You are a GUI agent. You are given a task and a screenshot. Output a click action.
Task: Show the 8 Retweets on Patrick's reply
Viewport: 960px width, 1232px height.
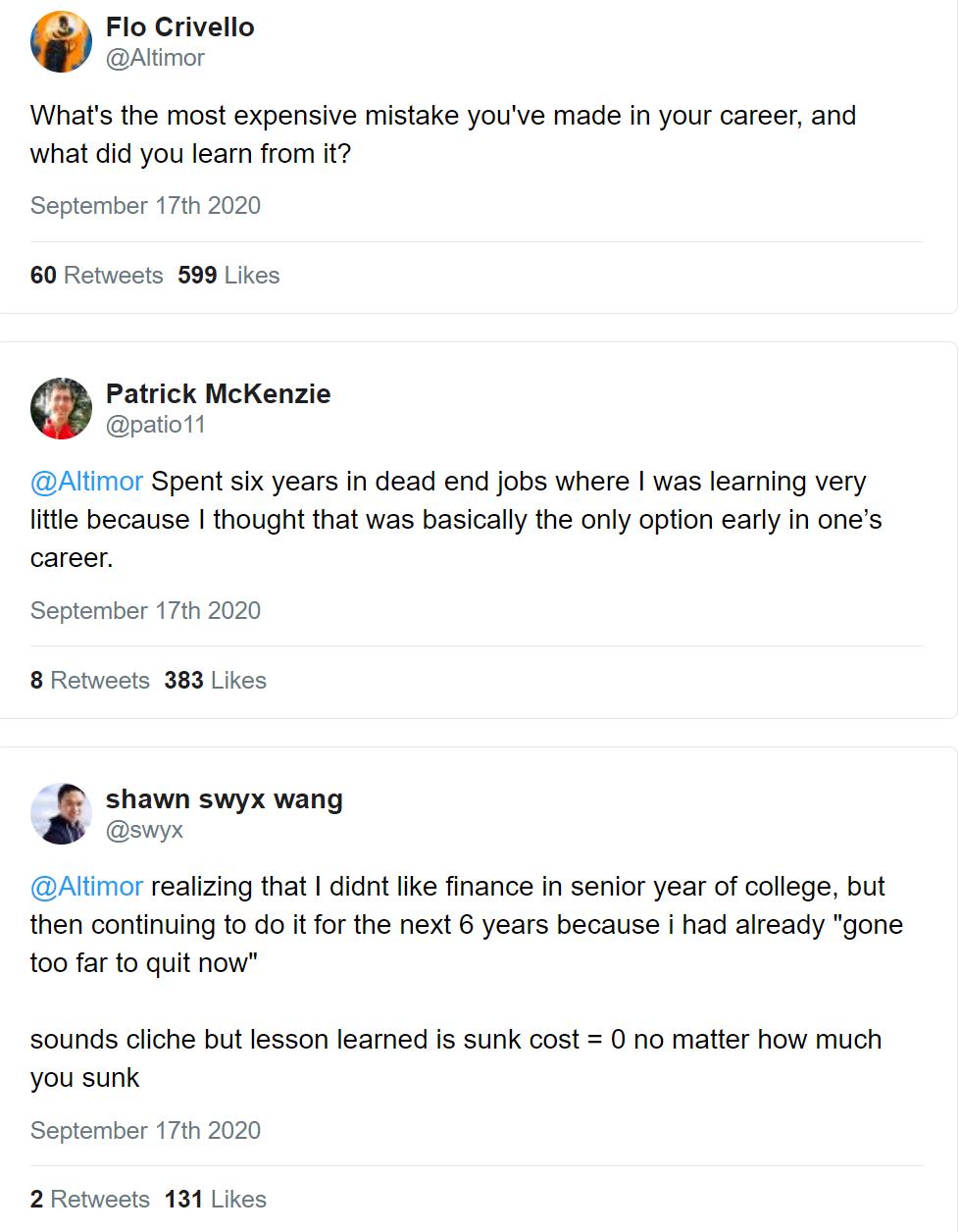coord(89,681)
